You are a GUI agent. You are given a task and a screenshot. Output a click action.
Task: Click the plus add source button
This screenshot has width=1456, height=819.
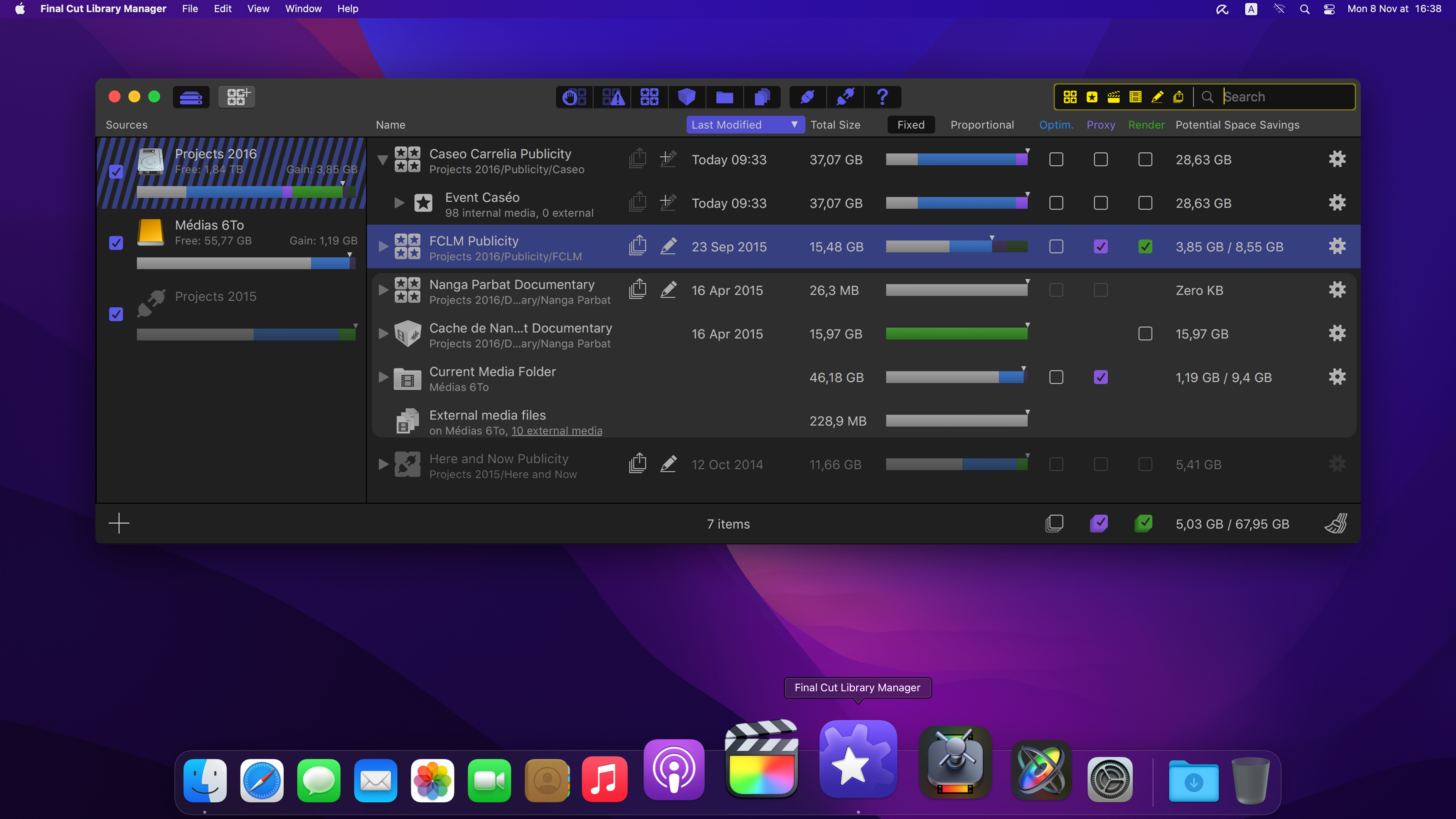click(x=119, y=523)
